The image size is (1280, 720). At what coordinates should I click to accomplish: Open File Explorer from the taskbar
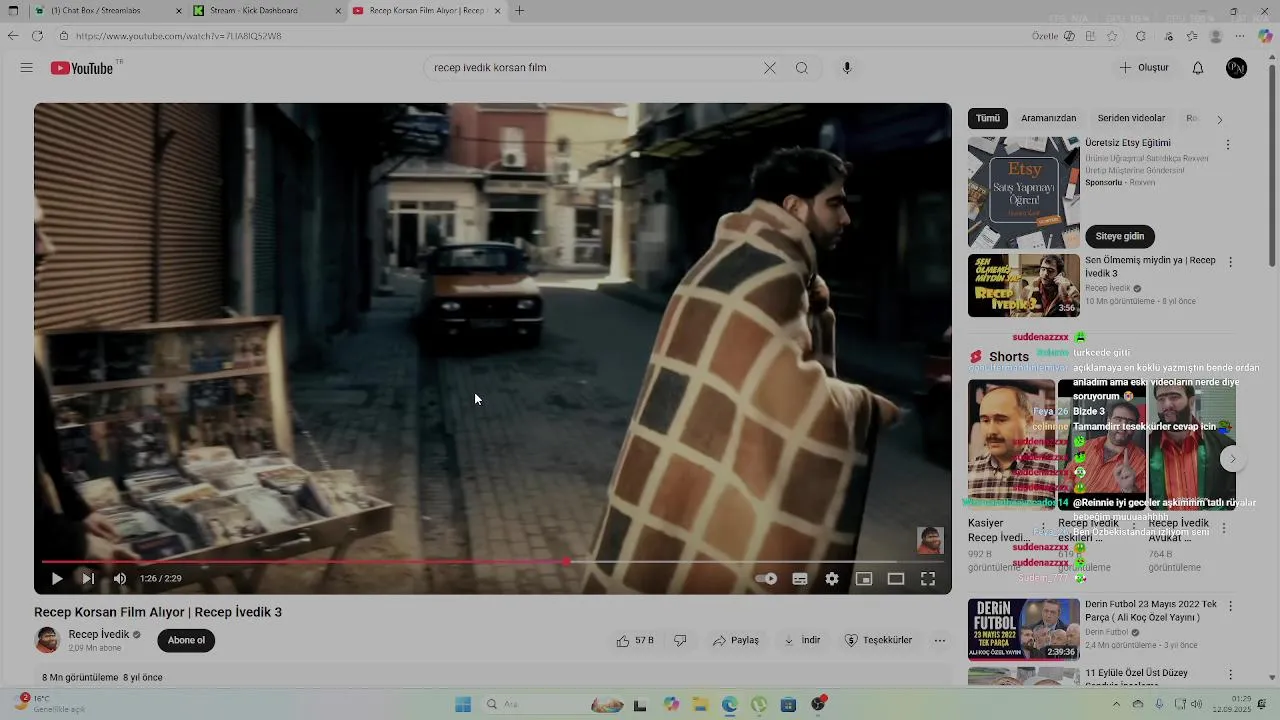pos(701,704)
